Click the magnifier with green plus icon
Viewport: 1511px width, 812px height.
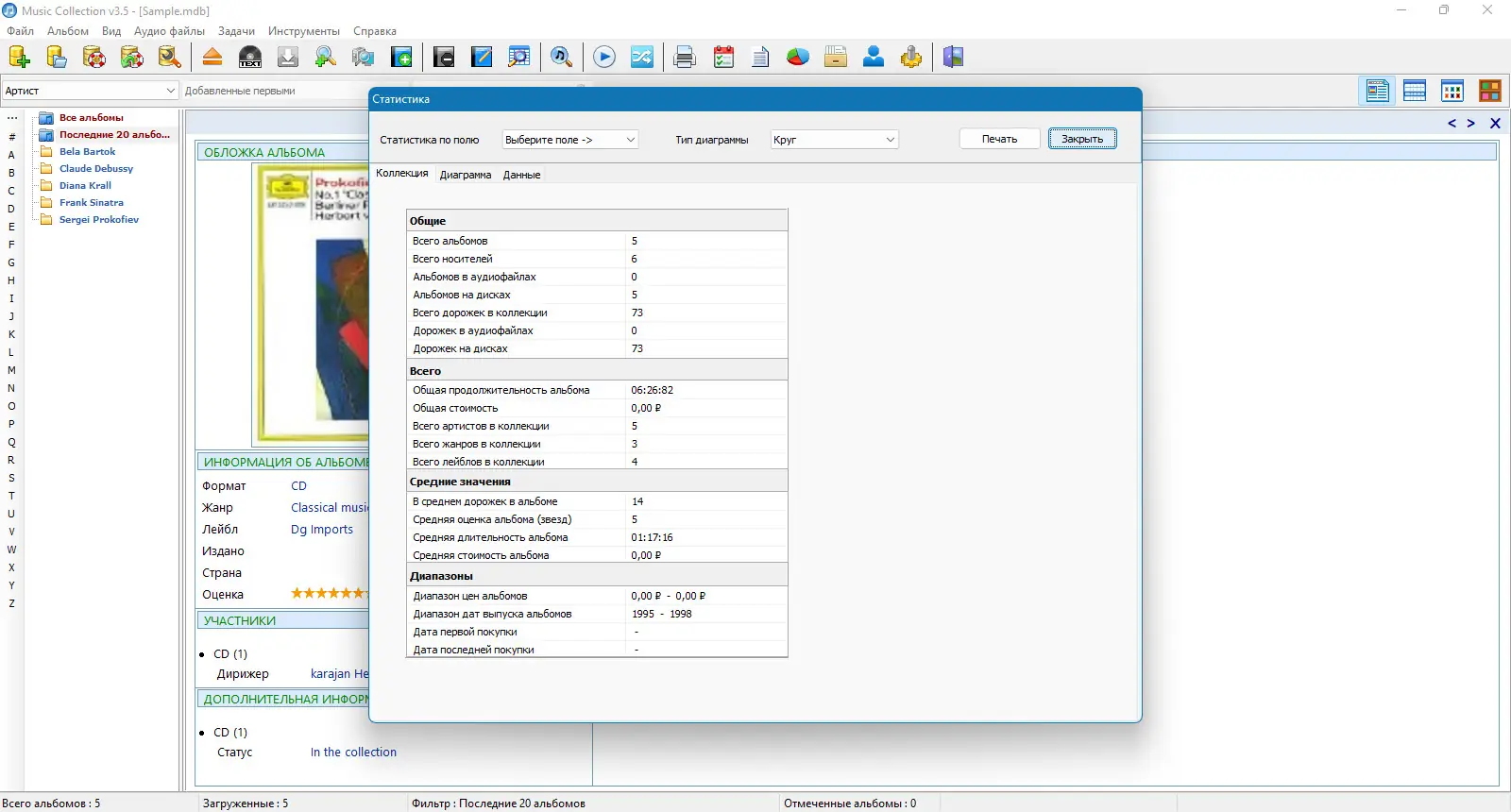326,58
